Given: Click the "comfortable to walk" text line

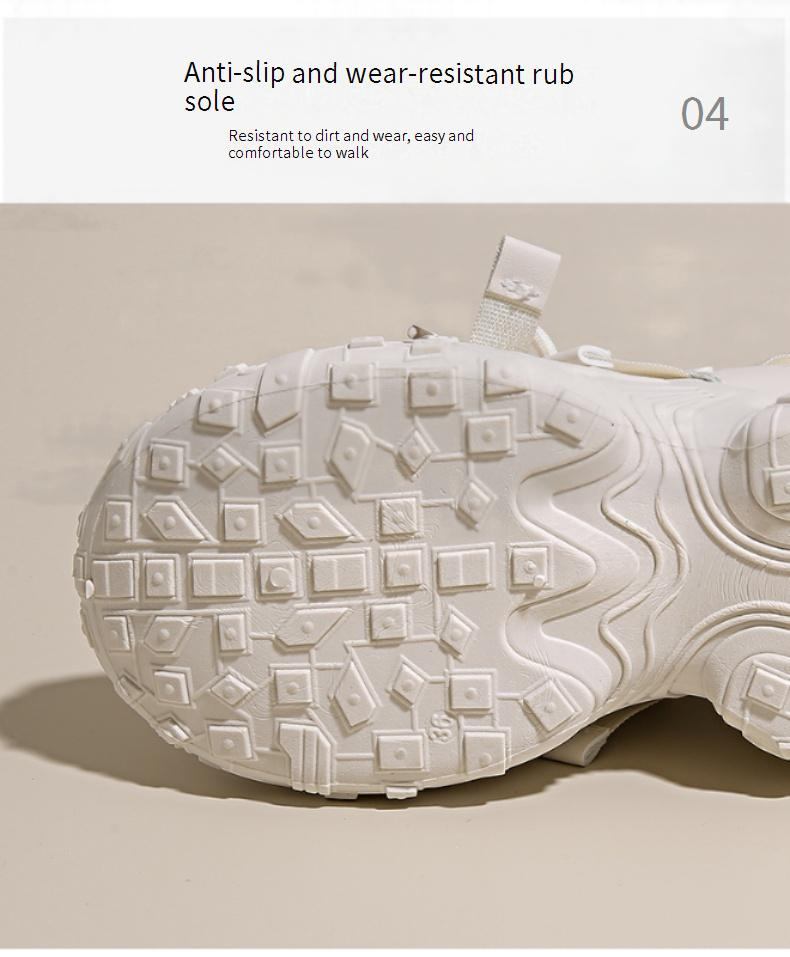Looking at the screenshot, I should click(x=298, y=153).
